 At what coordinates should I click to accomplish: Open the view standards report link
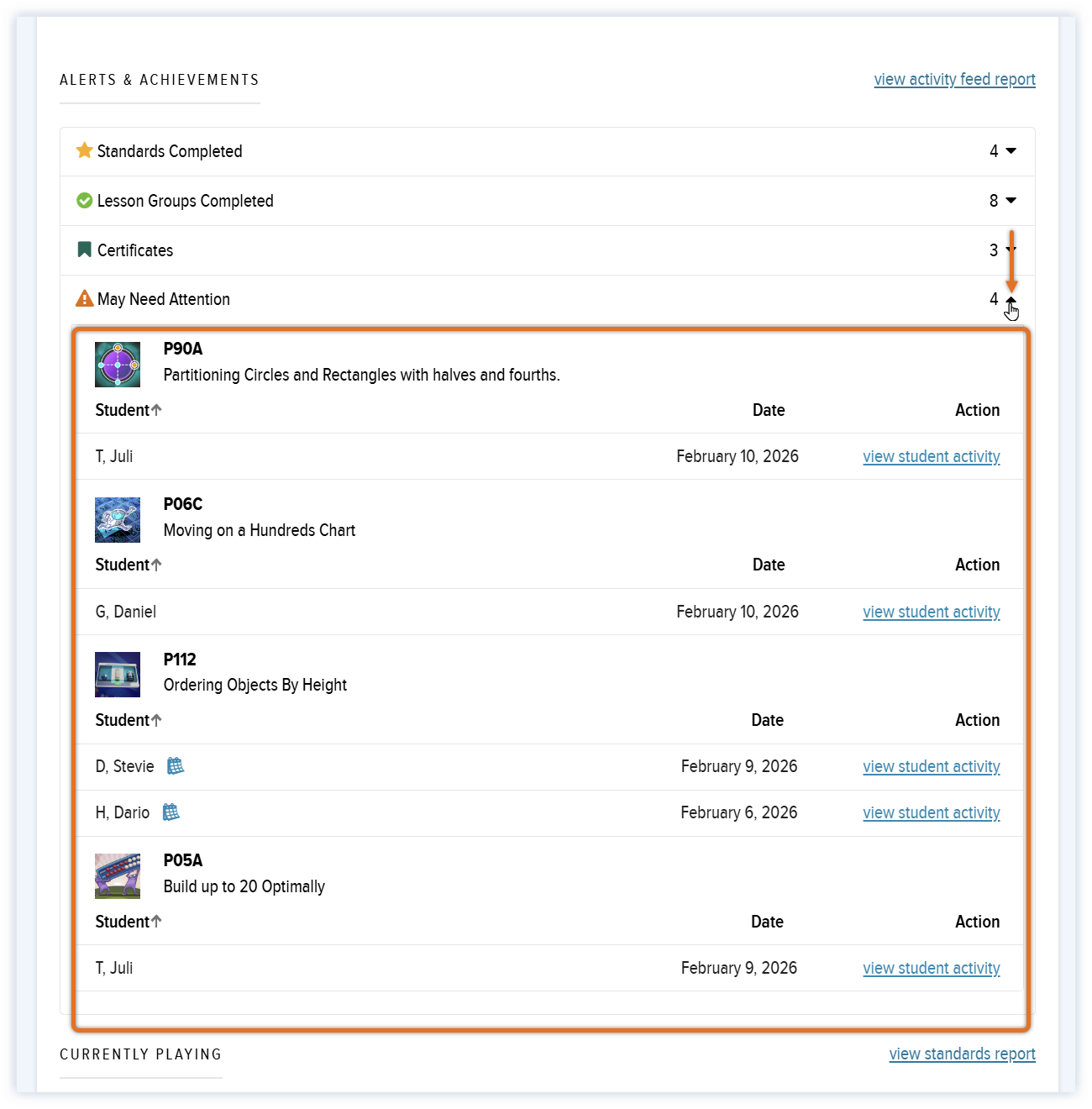tap(962, 1054)
